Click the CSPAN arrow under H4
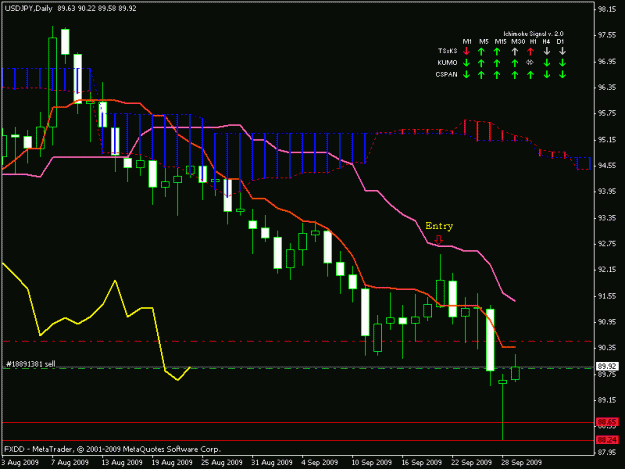 click(x=547, y=75)
